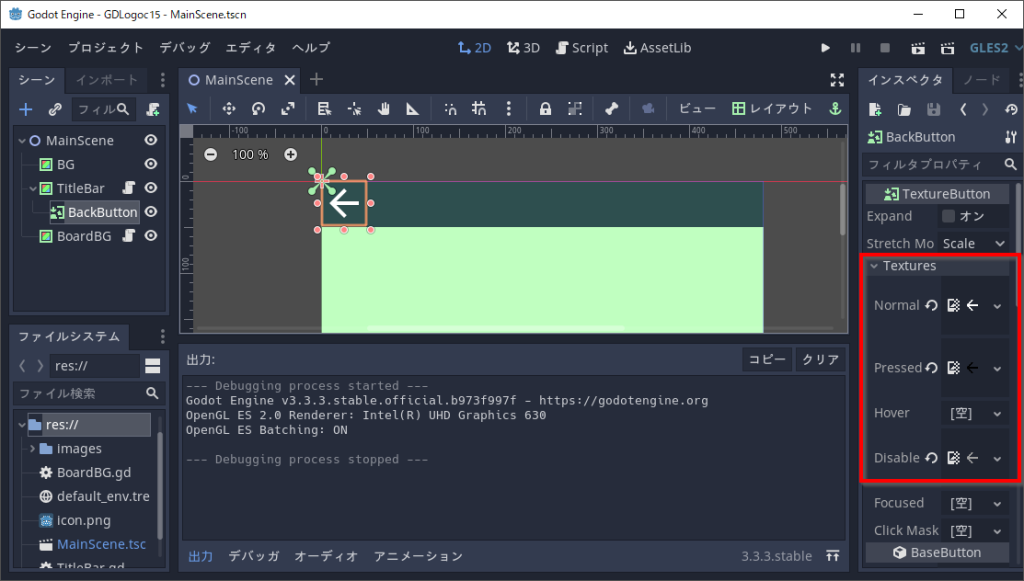Click the フィルタプロパティ search field
This screenshot has height=581, width=1024.
930,164
